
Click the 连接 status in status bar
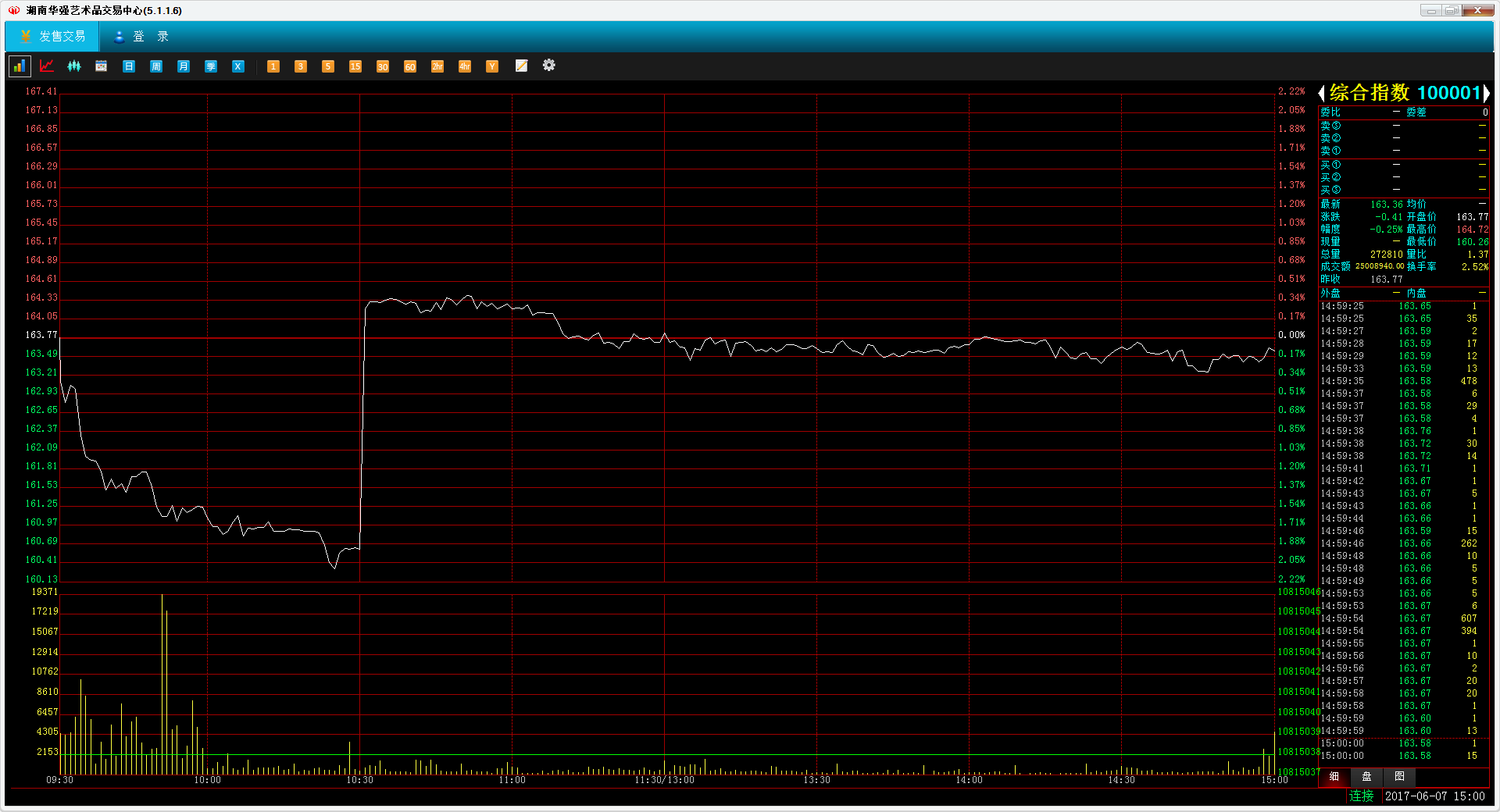pyautogui.click(x=1361, y=796)
